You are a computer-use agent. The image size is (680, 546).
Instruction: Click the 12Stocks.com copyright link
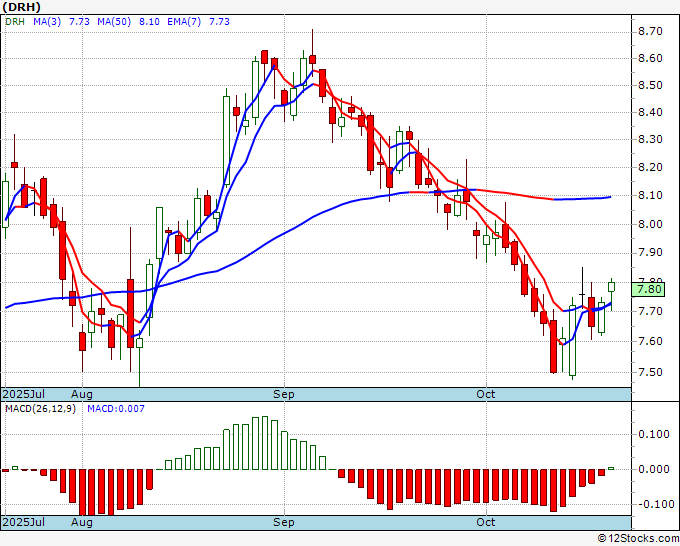[x=638, y=539]
